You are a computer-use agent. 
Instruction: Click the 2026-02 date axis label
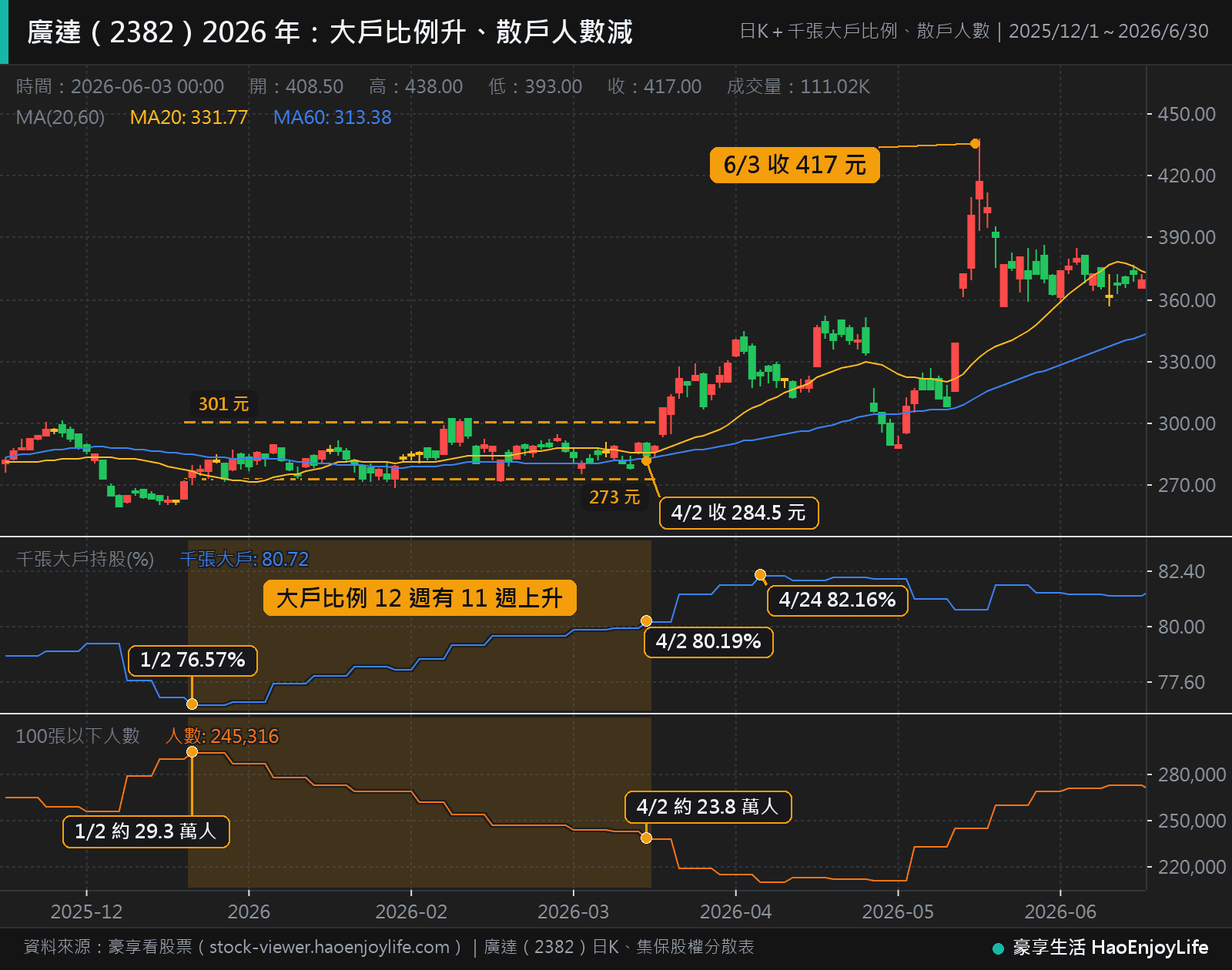coord(411,911)
